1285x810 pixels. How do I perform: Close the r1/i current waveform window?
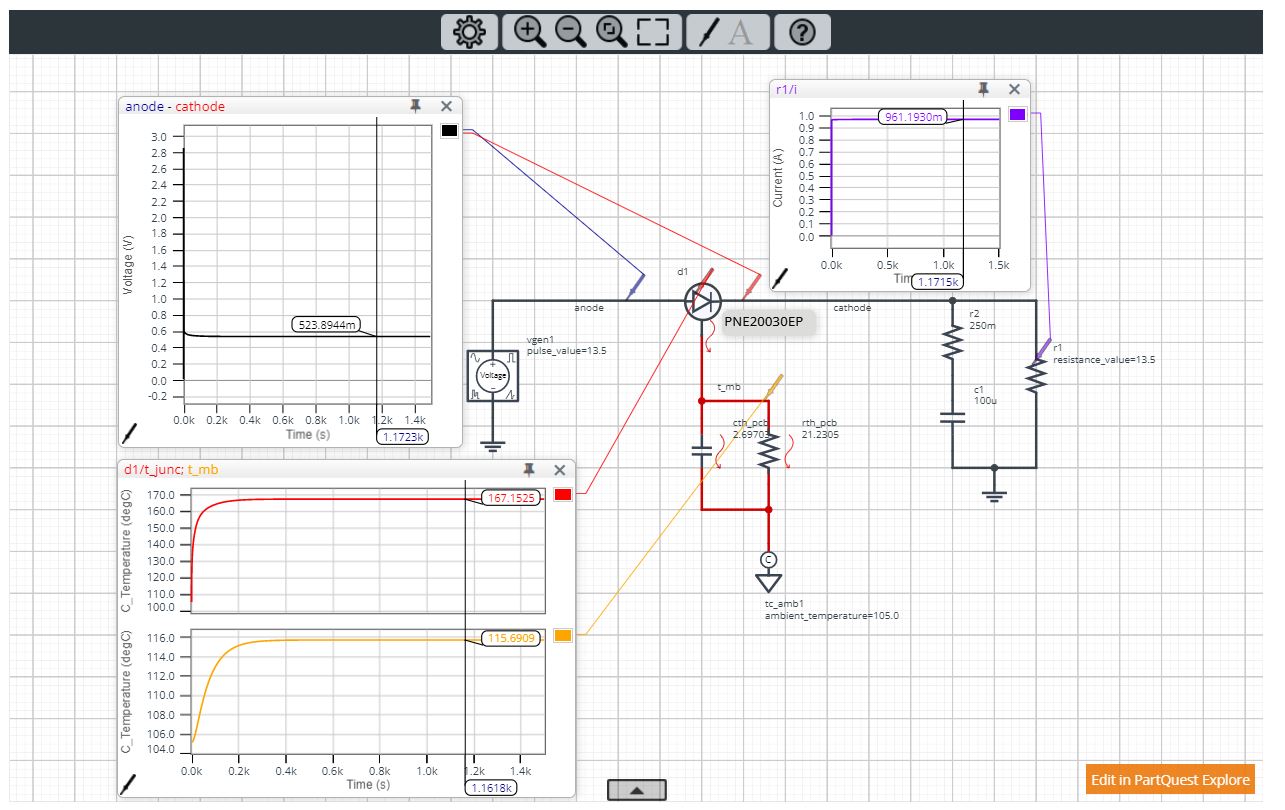click(1014, 89)
